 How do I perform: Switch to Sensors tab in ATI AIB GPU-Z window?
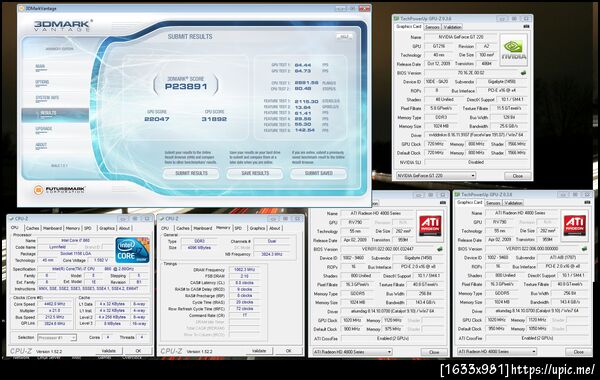click(x=493, y=203)
